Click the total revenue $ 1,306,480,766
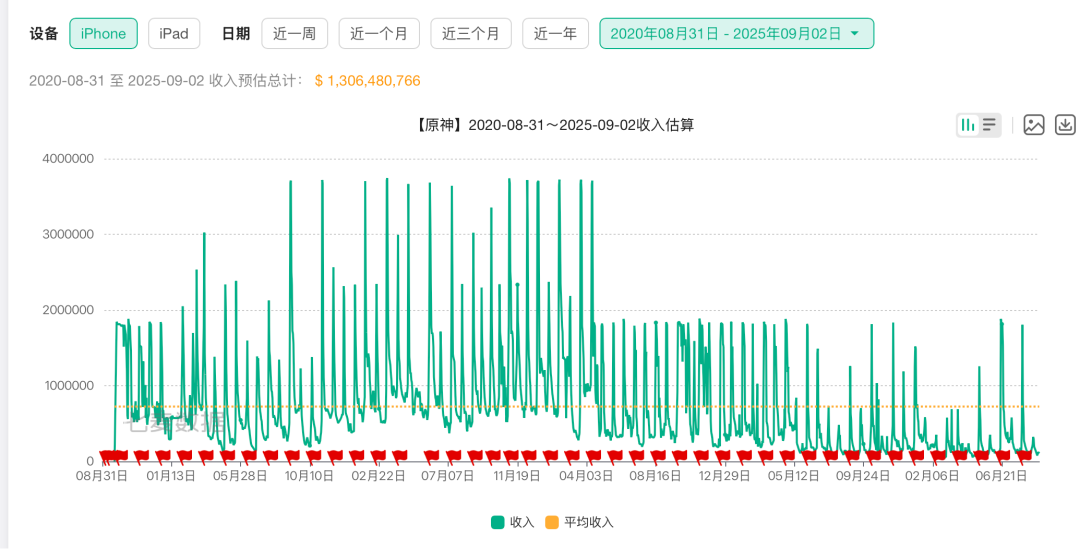The width and height of the screenshot is (1080, 549). pos(367,81)
